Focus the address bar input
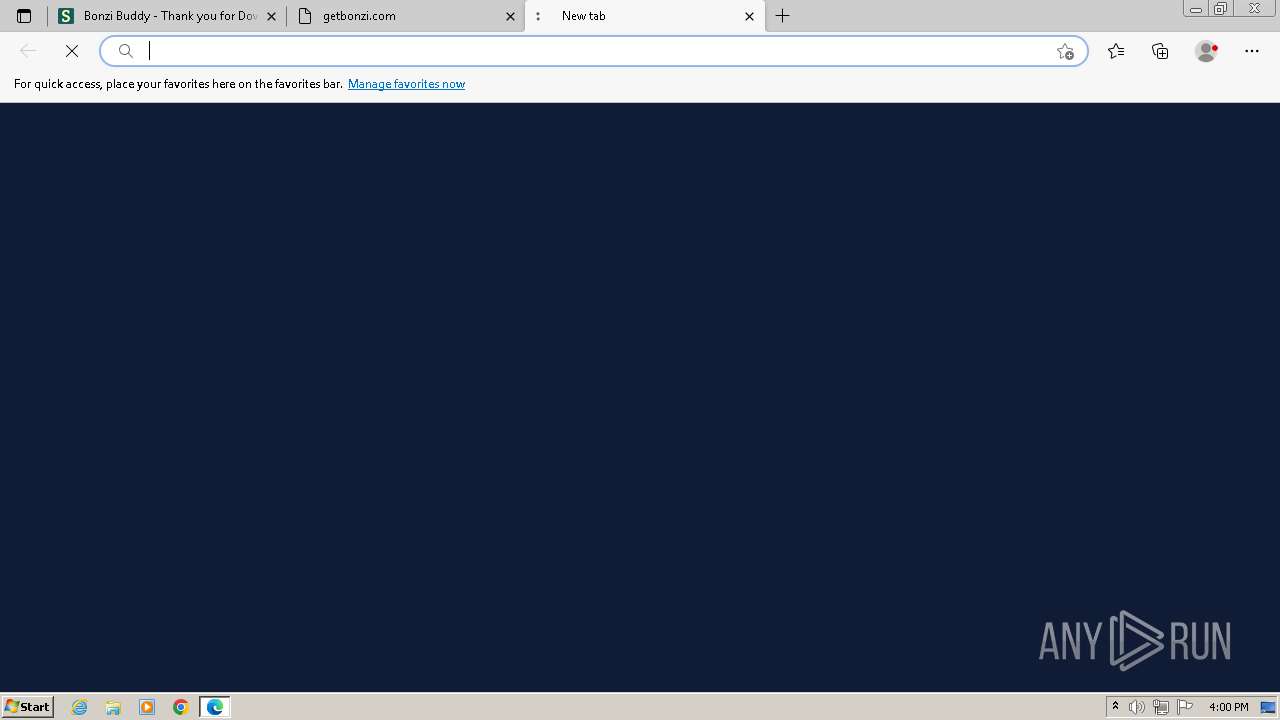The height and width of the screenshot is (720, 1280). 594,51
